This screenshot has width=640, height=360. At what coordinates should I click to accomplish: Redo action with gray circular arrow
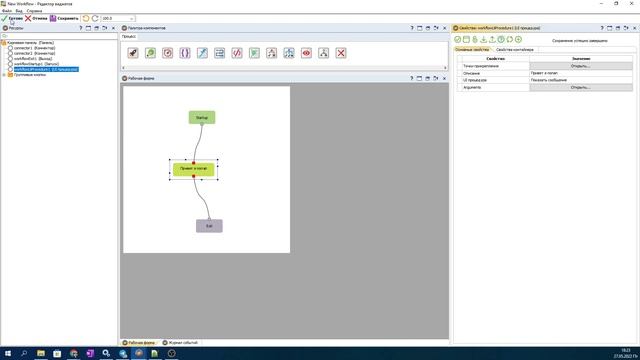[95, 18]
